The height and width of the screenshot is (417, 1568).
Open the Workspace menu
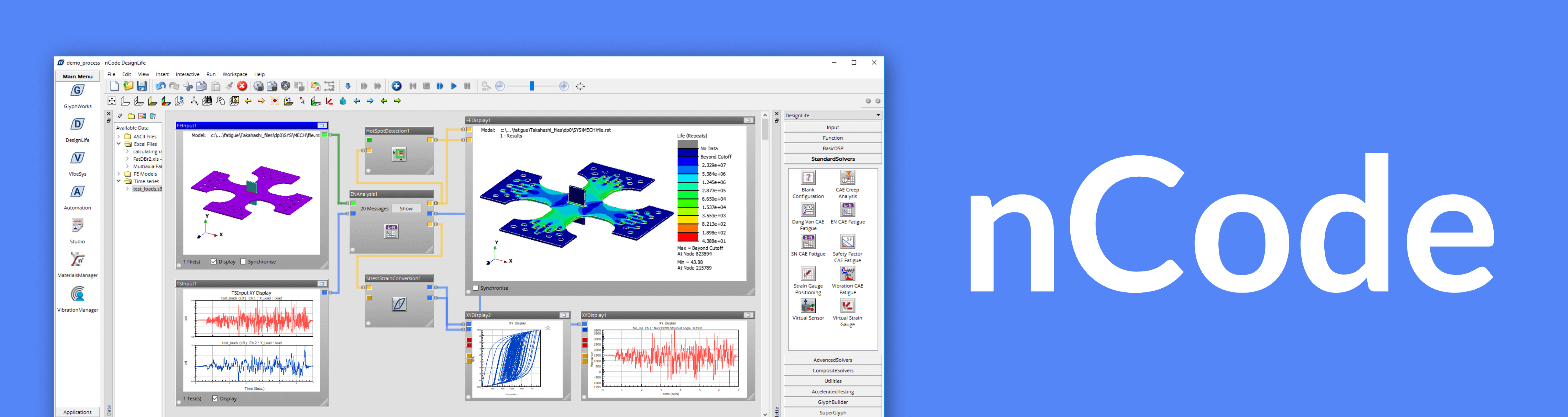(235, 74)
